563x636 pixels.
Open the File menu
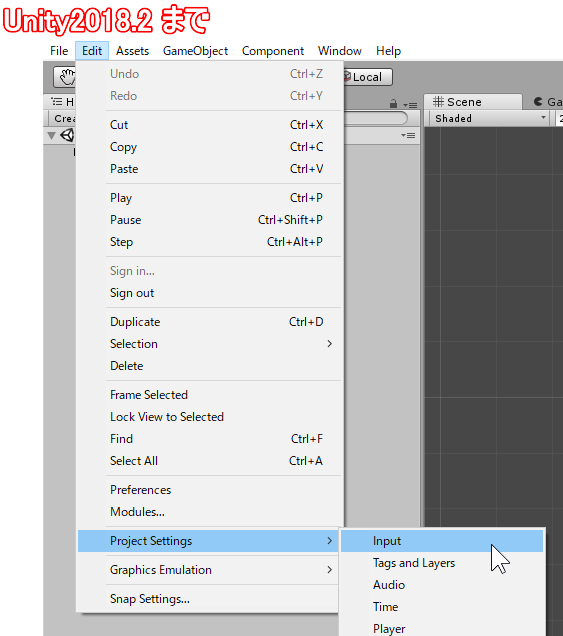coord(59,51)
